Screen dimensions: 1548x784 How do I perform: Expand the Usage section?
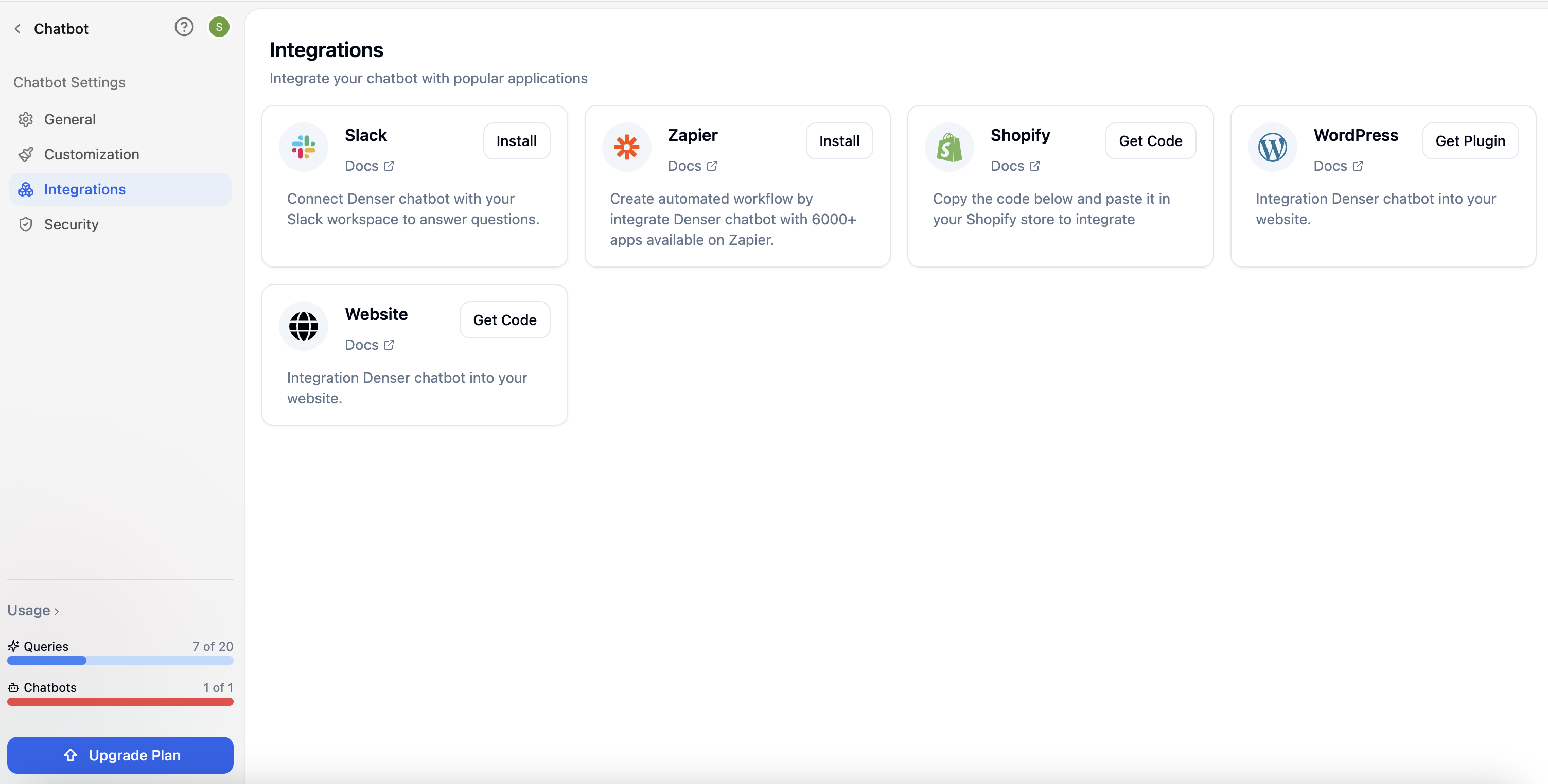[x=33, y=609]
